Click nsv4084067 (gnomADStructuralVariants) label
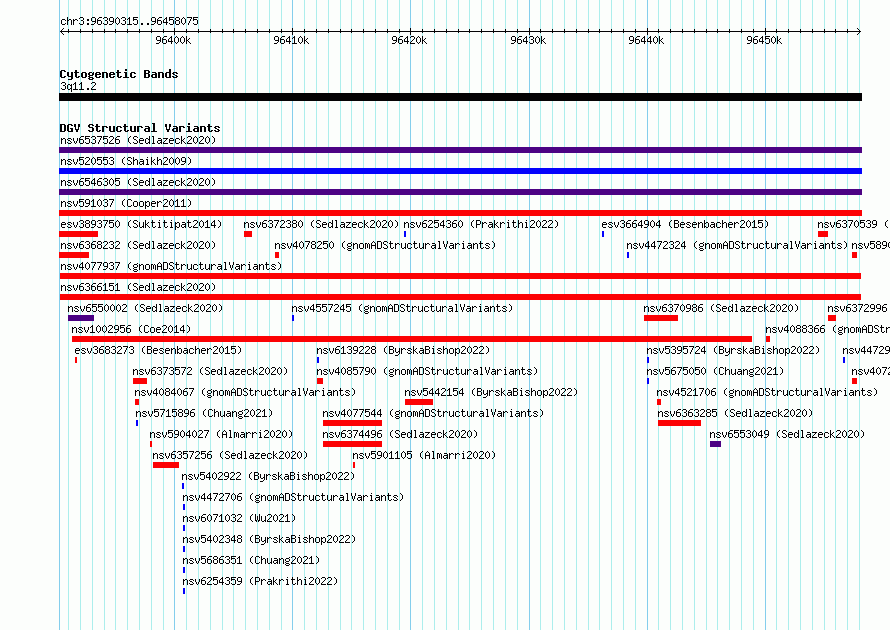Screen dimensions: 890x630 245,392
